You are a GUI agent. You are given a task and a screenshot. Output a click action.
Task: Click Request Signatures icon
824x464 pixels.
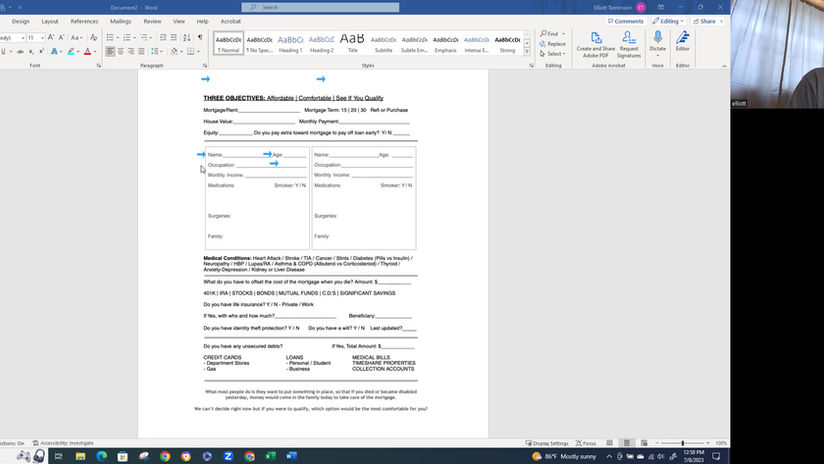click(629, 45)
